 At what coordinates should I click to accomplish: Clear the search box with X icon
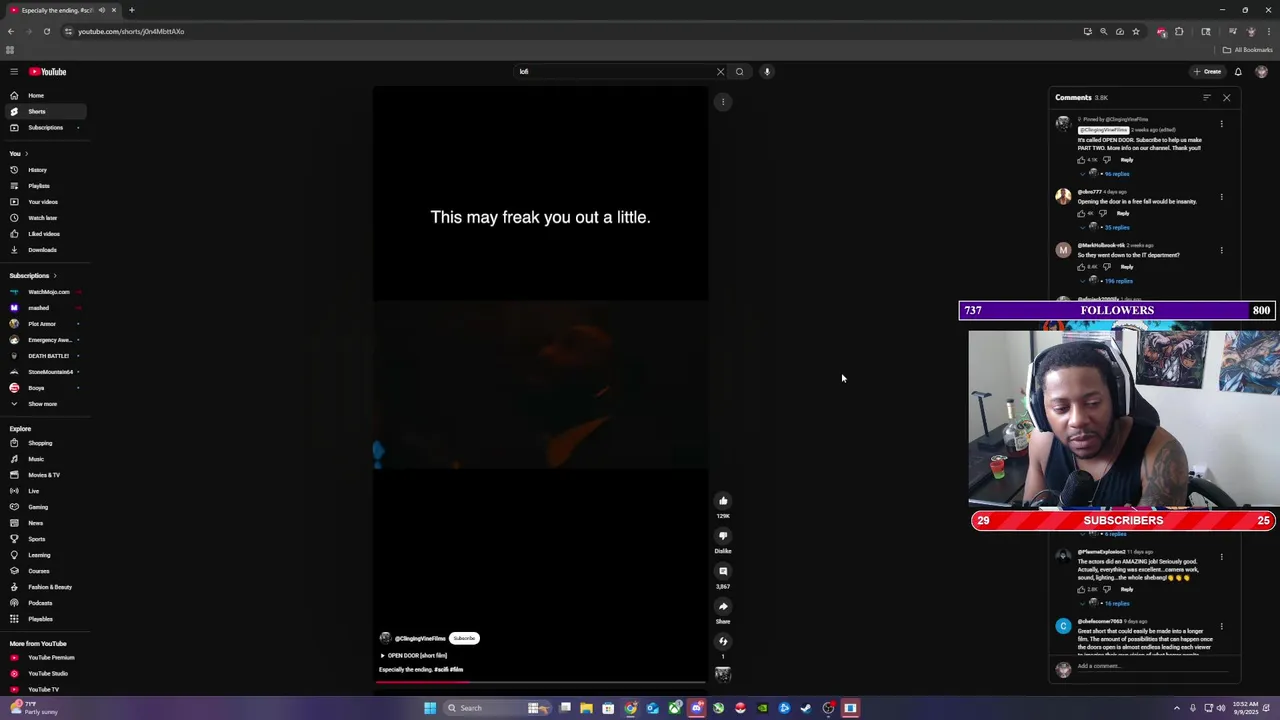tap(720, 72)
